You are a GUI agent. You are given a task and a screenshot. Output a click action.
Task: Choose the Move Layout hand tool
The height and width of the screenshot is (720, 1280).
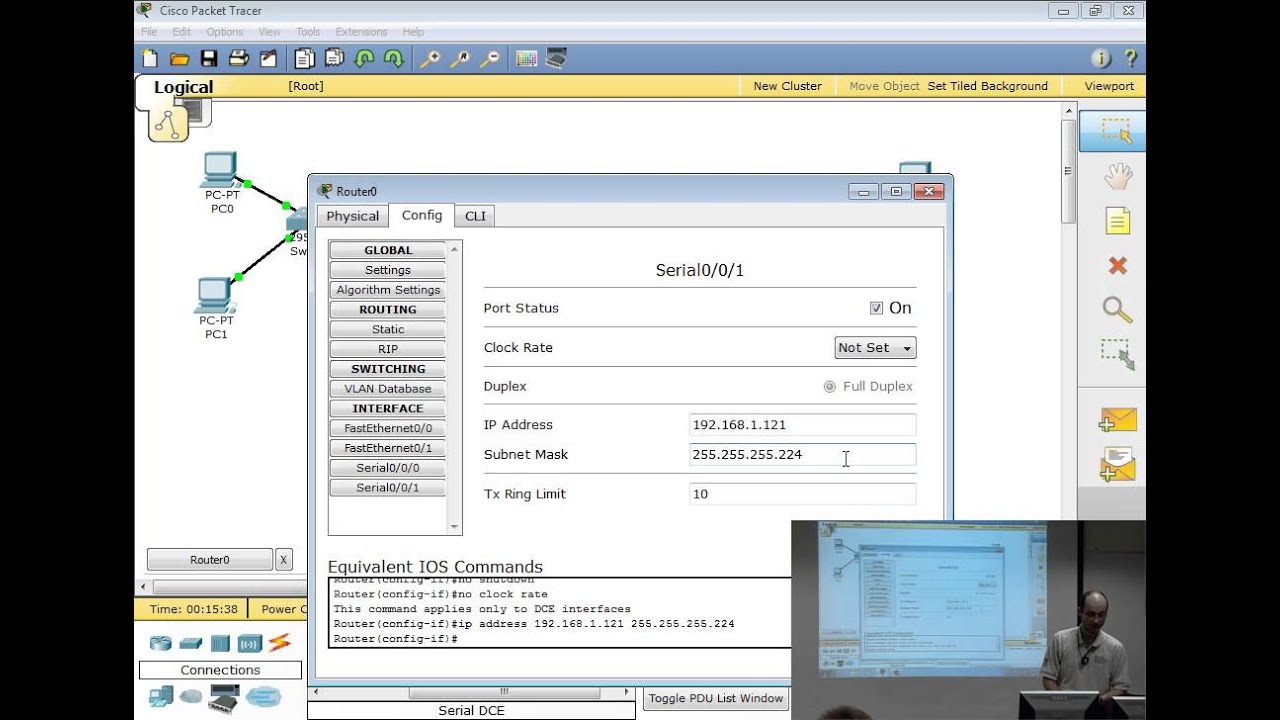[x=1117, y=177]
